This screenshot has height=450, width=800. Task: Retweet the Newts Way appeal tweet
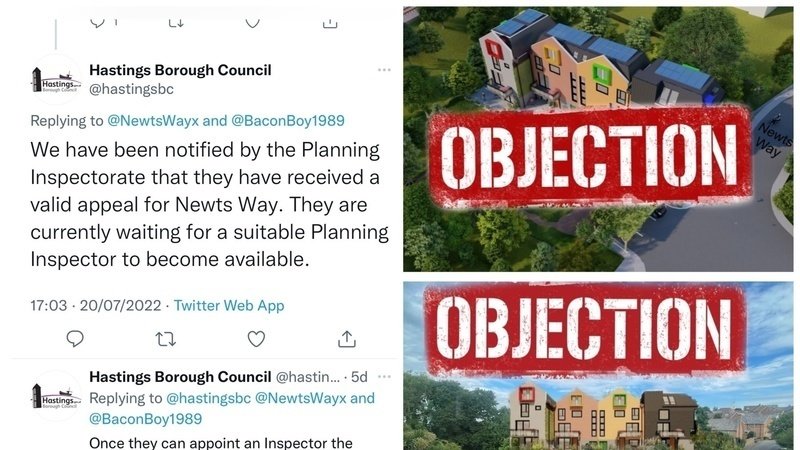pyautogui.click(x=165, y=339)
